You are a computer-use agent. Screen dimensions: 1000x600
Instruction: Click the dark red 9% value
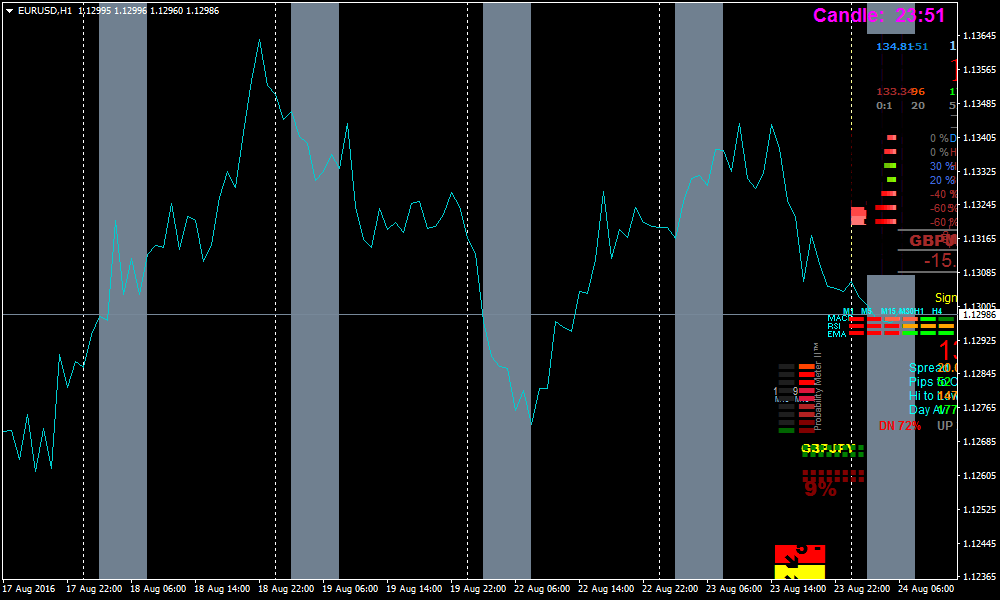pos(820,490)
